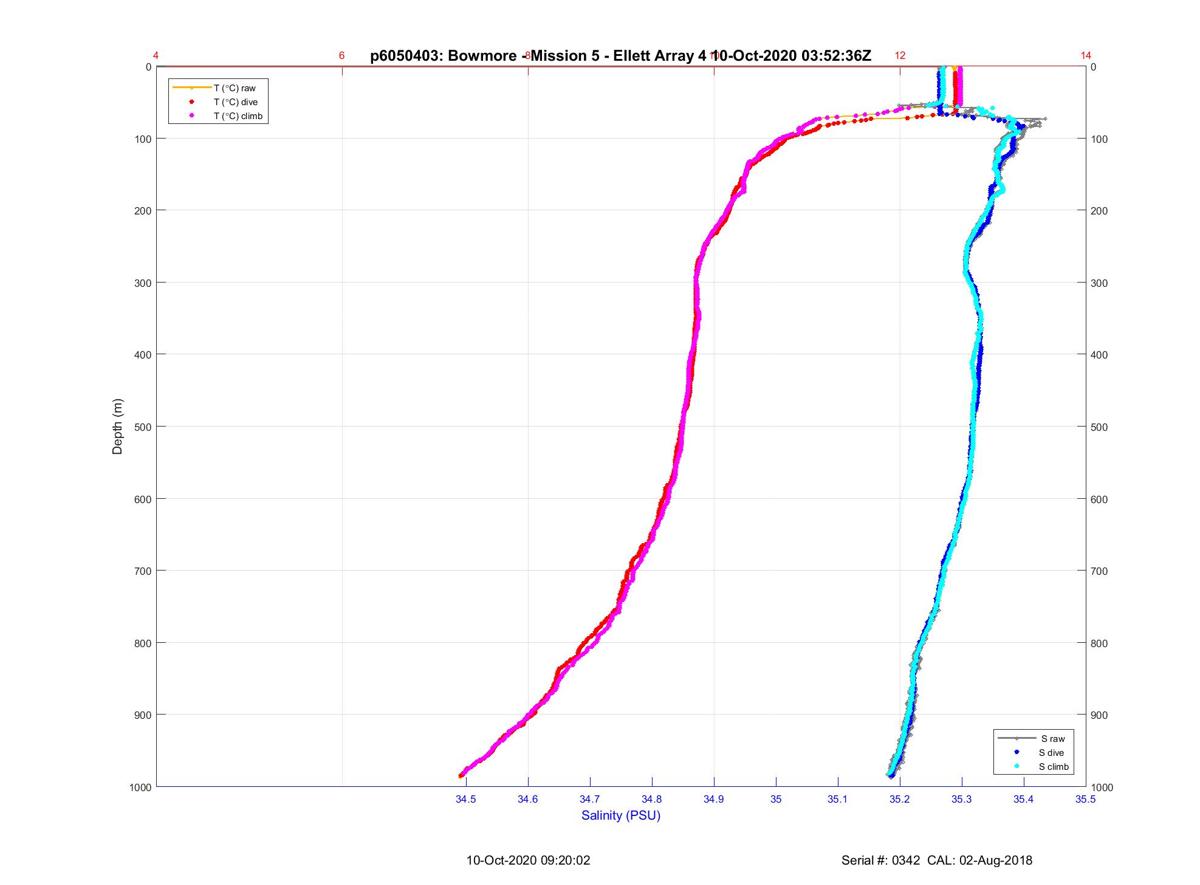Click the salinity tick label 35.3
The height and width of the screenshot is (885, 1200).
click(962, 799)
